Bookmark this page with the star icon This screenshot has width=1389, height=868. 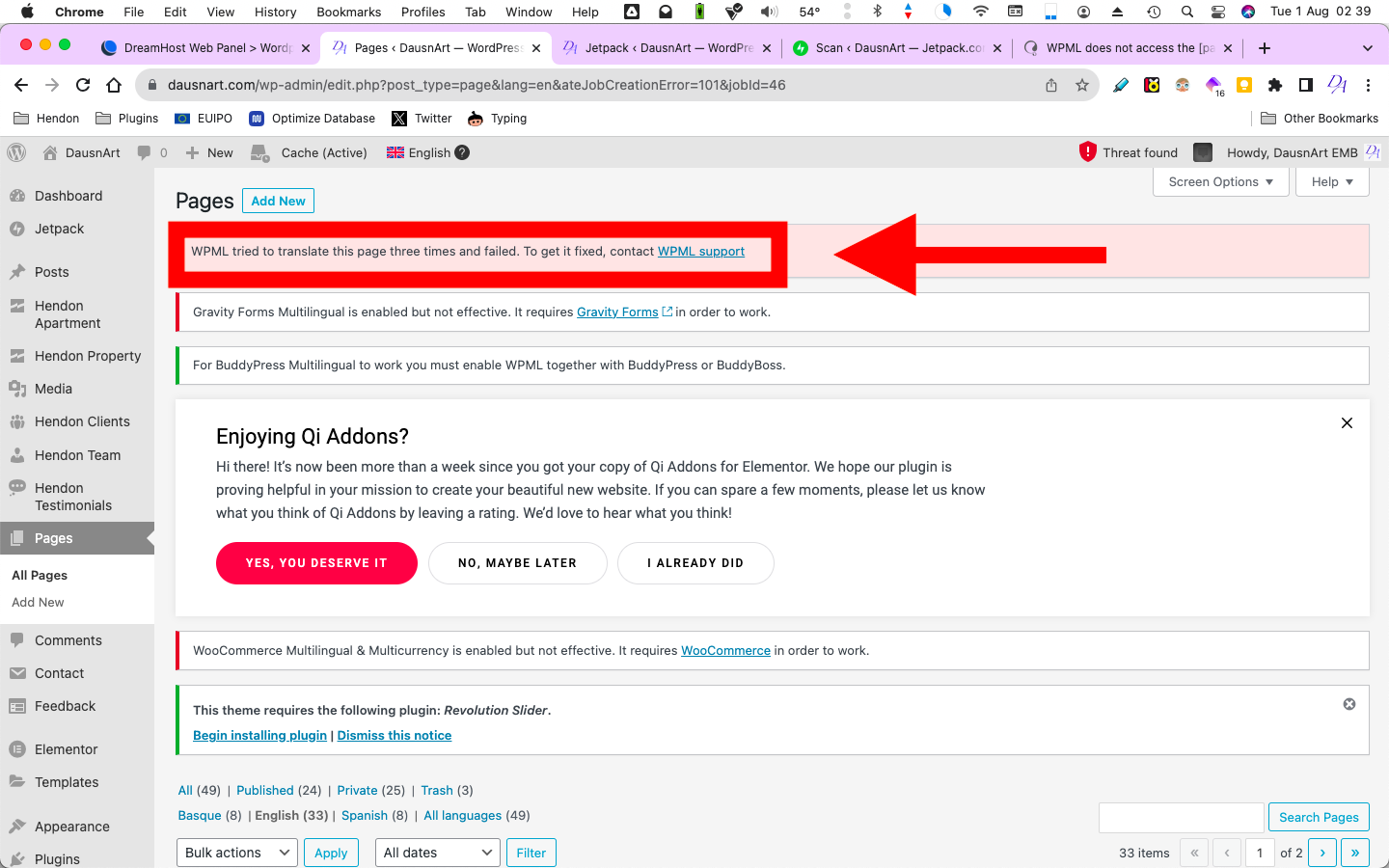[1082, 85]
